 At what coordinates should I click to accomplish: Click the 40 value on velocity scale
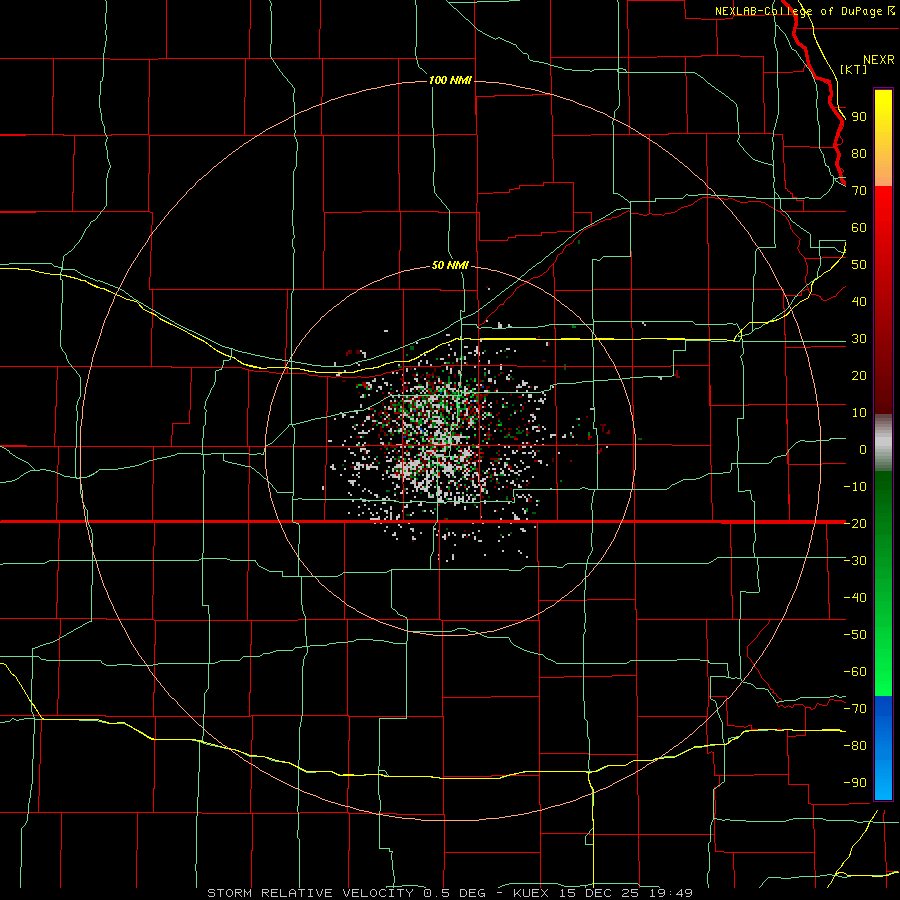click(x=859, y=301)
